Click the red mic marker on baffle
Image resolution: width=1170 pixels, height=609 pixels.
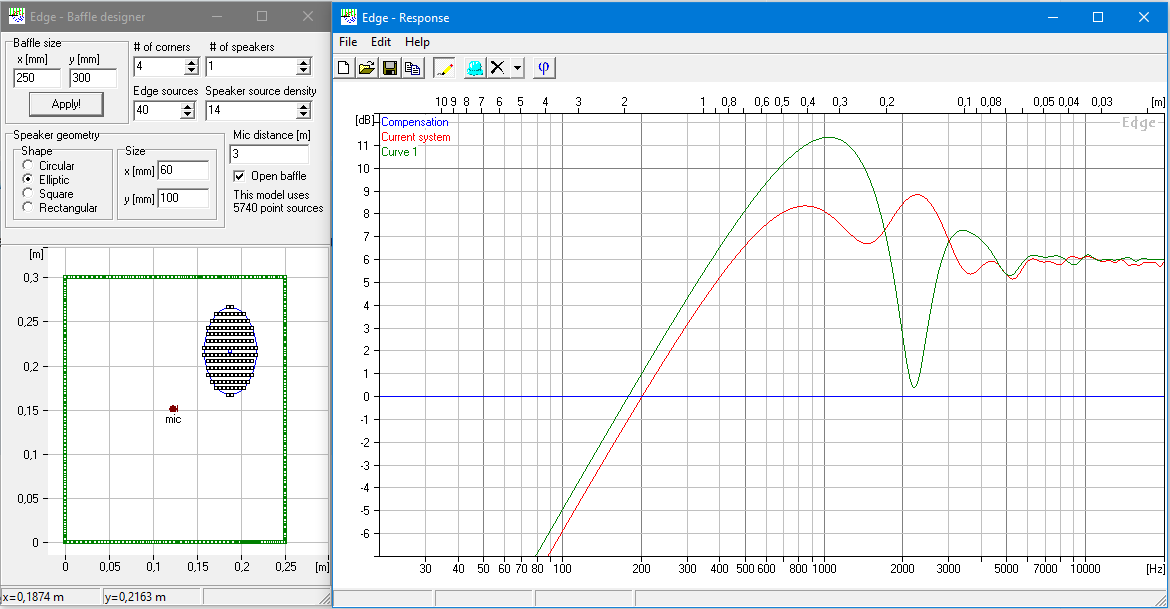pos(173,408)
